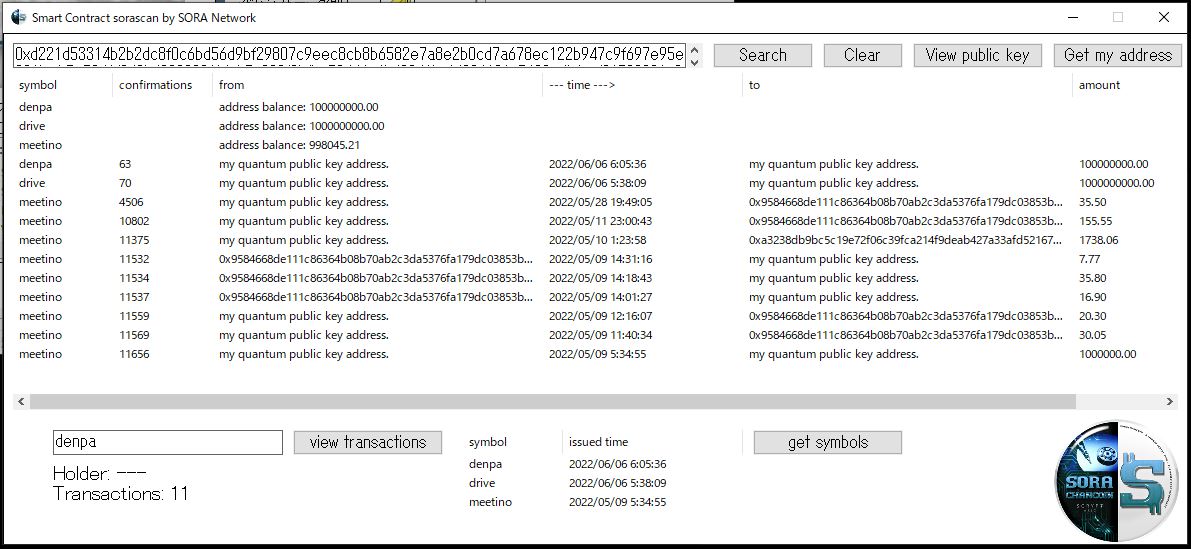
Task: Click time 2022/05/11 23:00:43
Action: point(600,221)
